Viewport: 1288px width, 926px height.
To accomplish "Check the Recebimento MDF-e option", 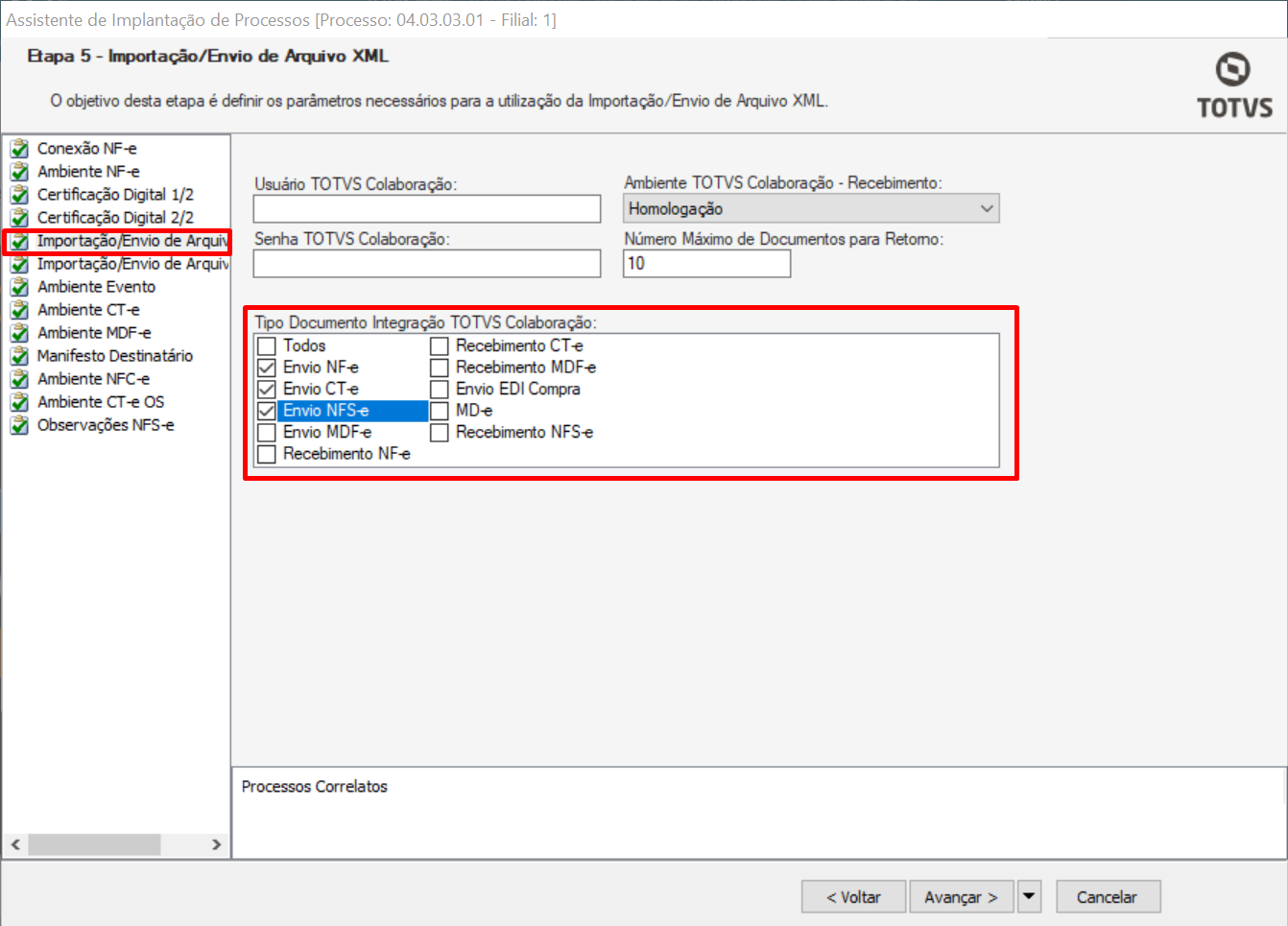I will [x=440, y=368].
